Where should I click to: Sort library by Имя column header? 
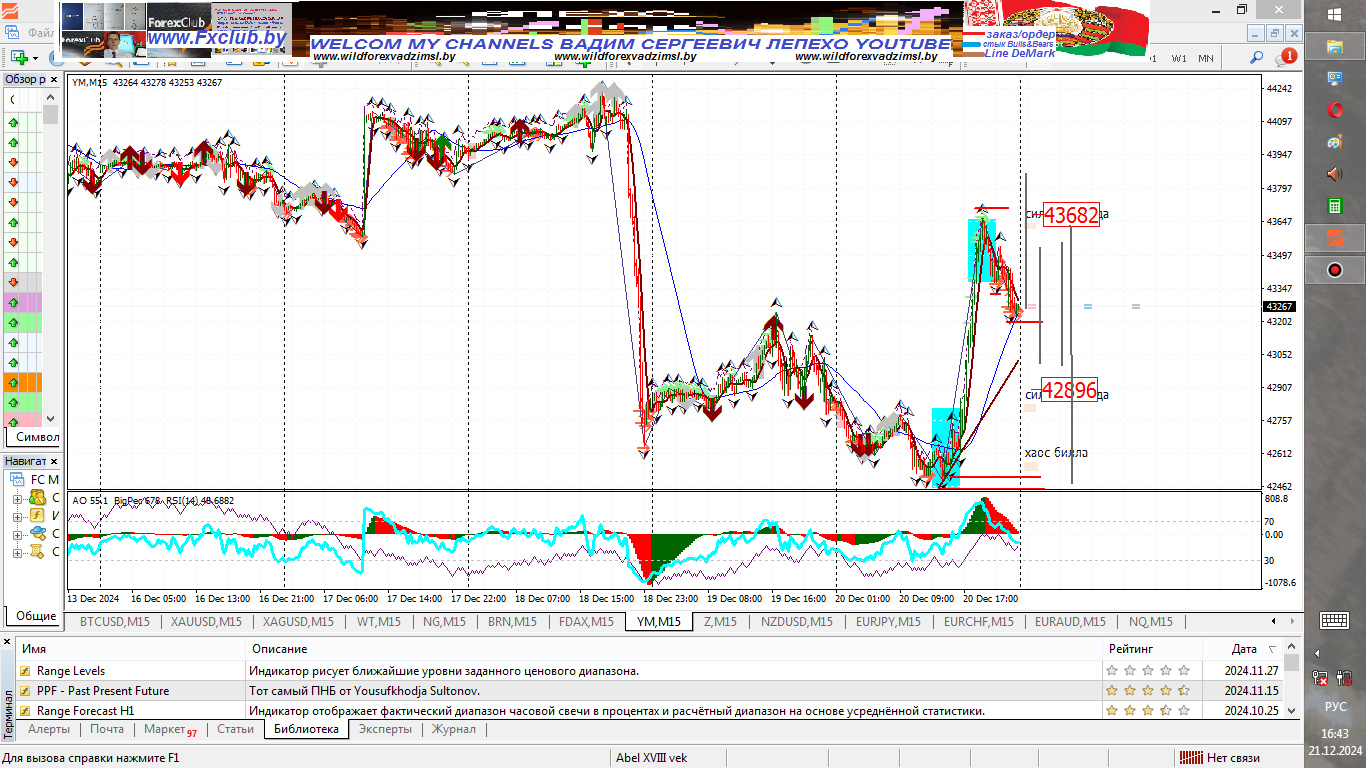pyautogui.click(x=130, y=649)
